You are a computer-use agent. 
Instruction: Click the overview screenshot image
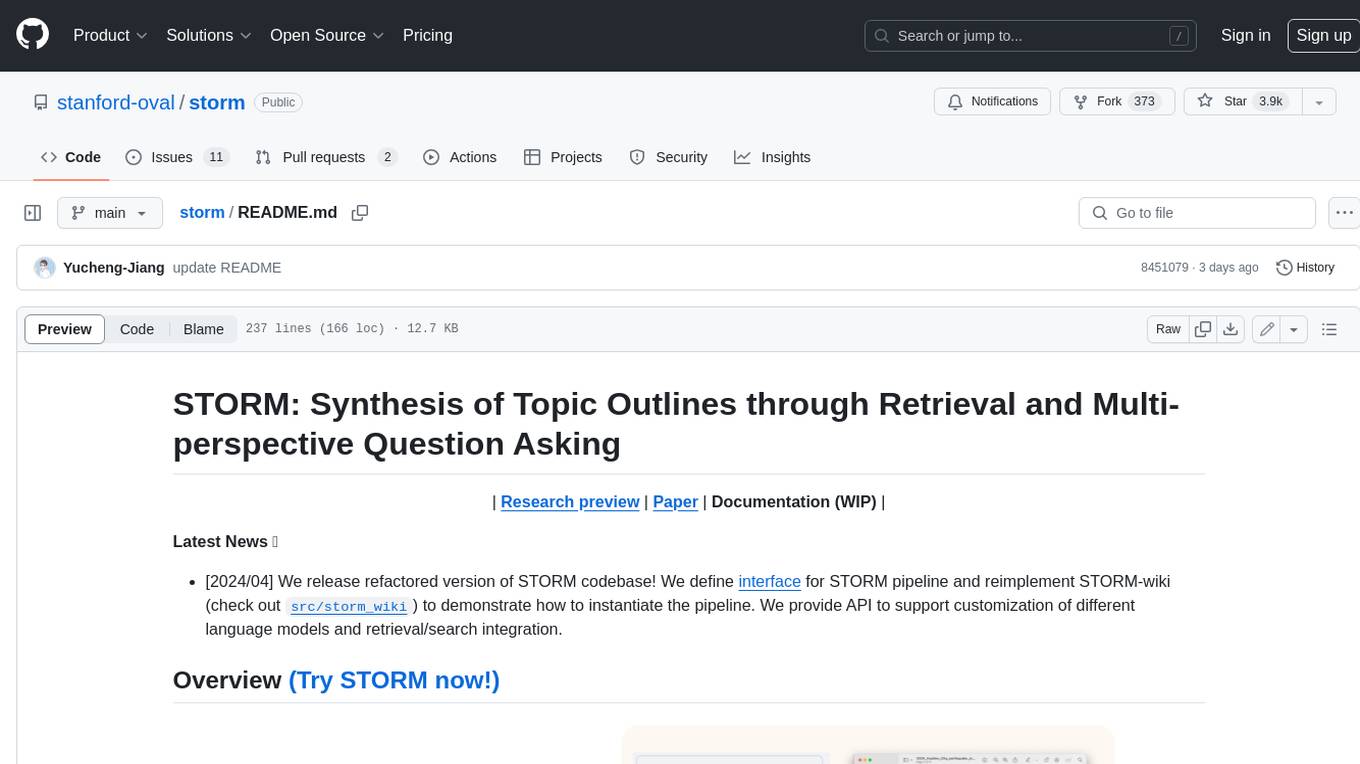[868, 745]
